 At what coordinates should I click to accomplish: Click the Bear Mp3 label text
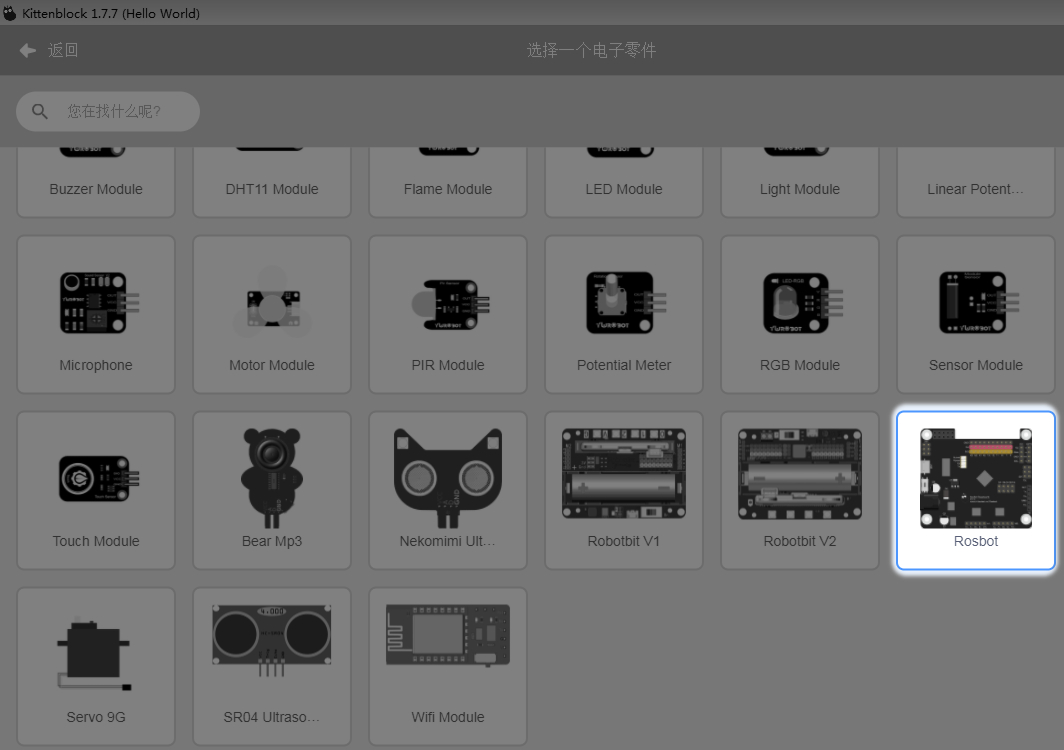coord(271,541)
